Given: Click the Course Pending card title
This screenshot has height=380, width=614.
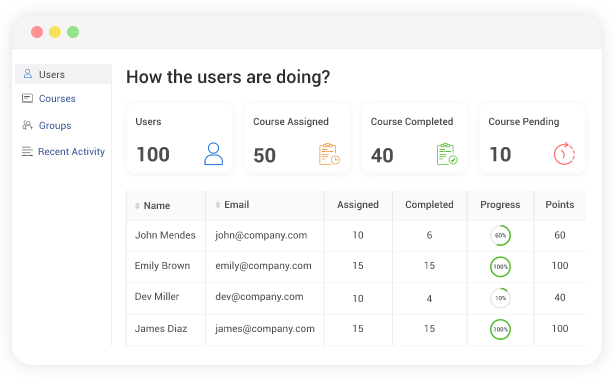Looking at the screenshot, I should tap(524, 122).
